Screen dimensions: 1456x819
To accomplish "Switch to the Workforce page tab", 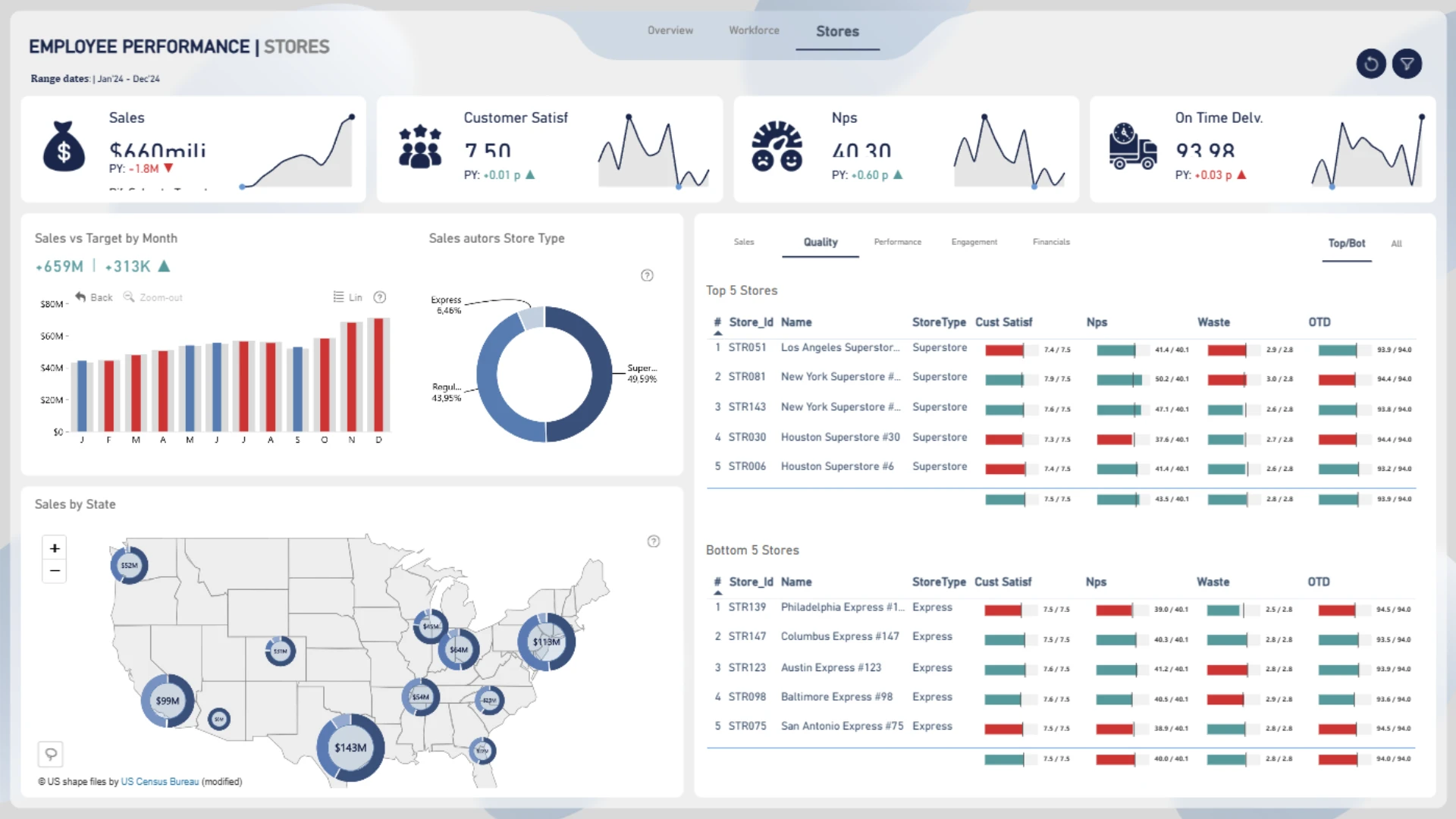I will [754, 30].
